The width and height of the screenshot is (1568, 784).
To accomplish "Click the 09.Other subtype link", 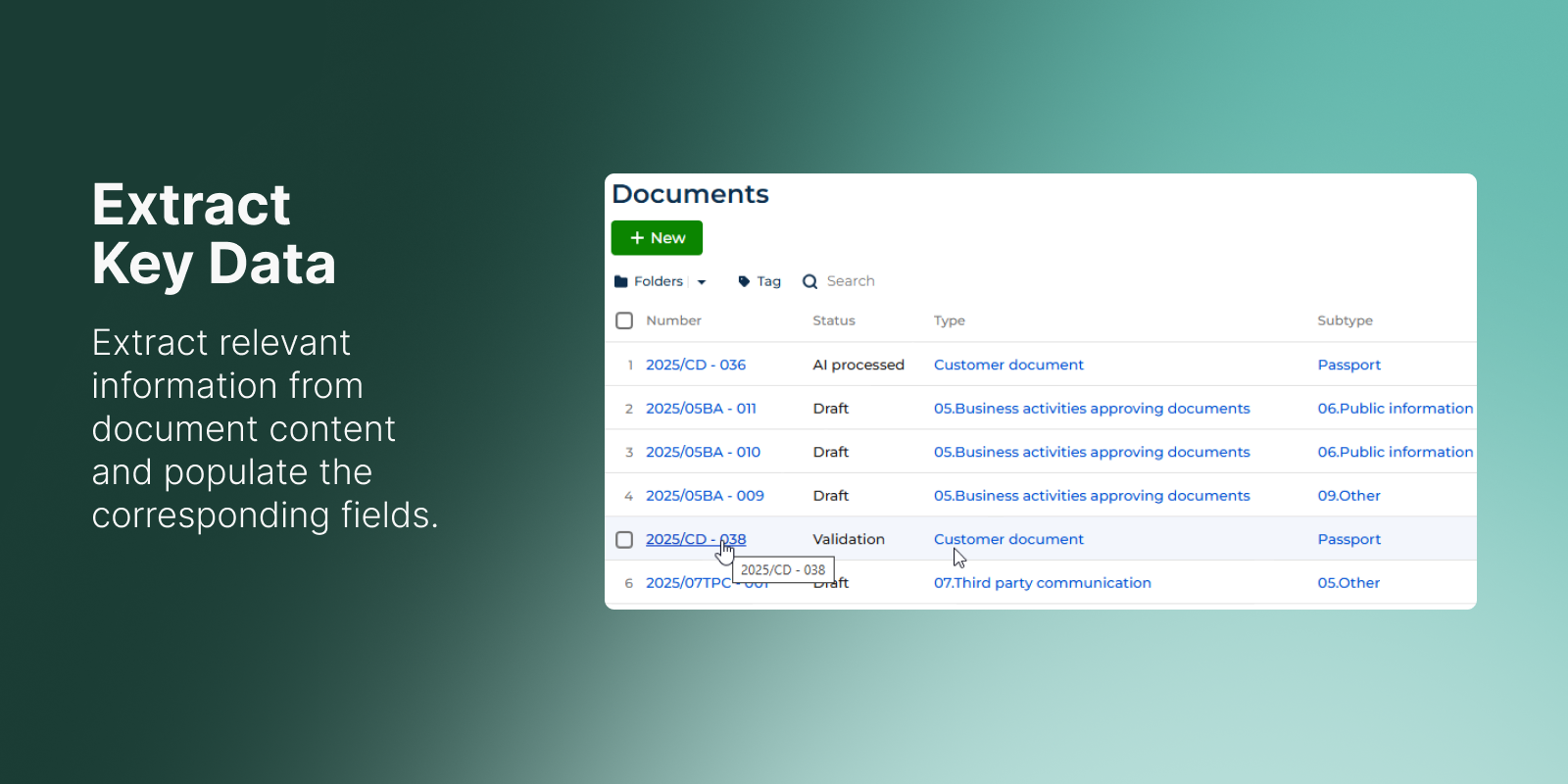I will (1348, 496).
